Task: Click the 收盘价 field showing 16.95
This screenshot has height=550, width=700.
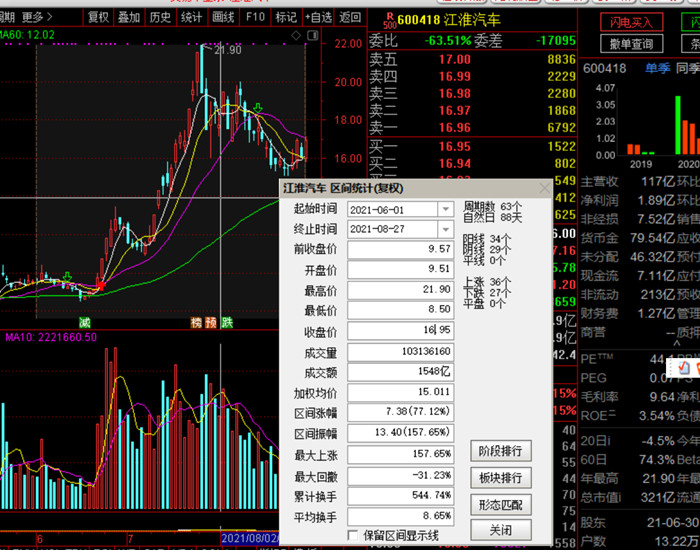Action: click(400, 331)
